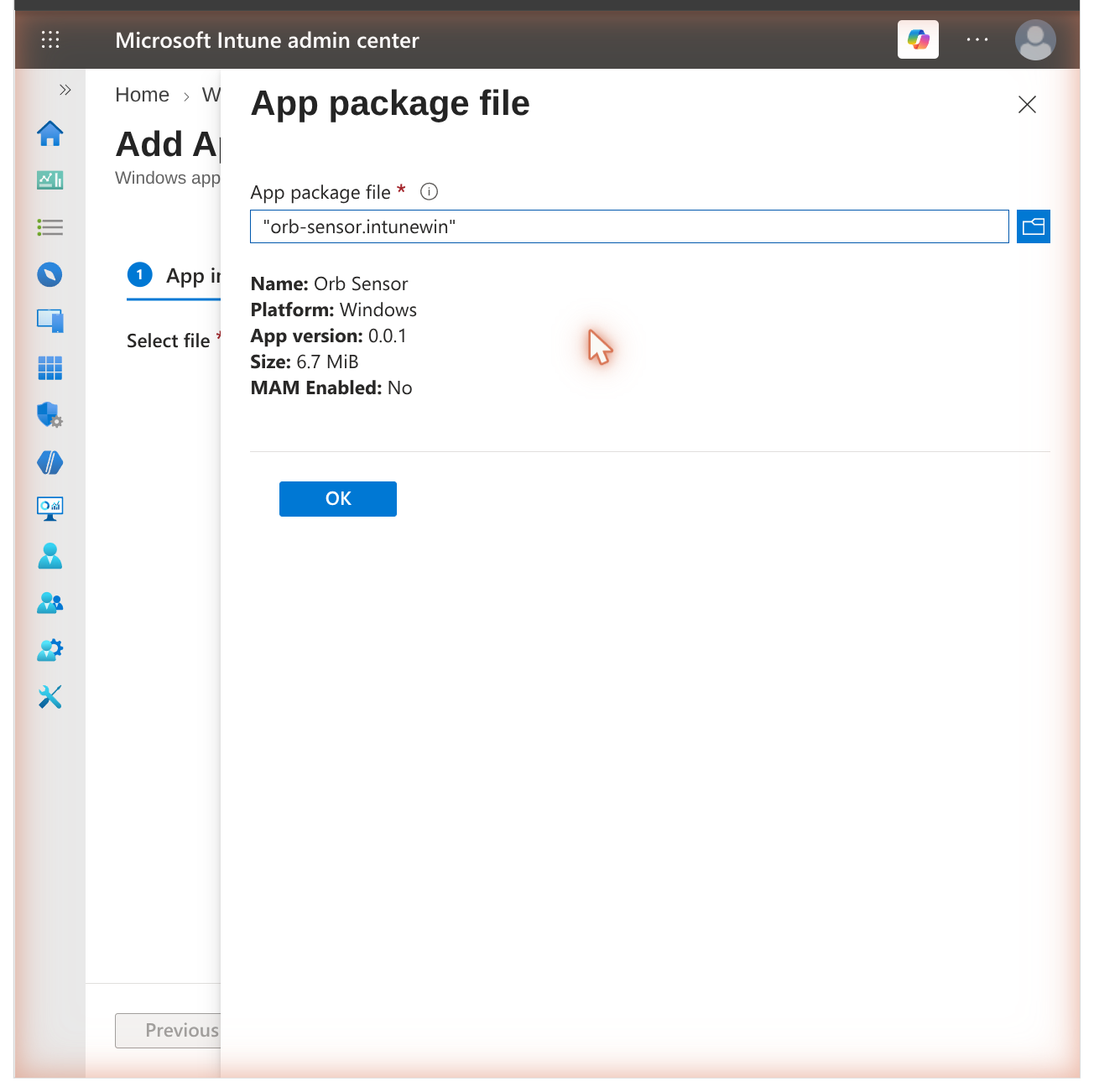The image size is (1094, 1092).
Task: Click the Previous button
Action: (168, 1030)
